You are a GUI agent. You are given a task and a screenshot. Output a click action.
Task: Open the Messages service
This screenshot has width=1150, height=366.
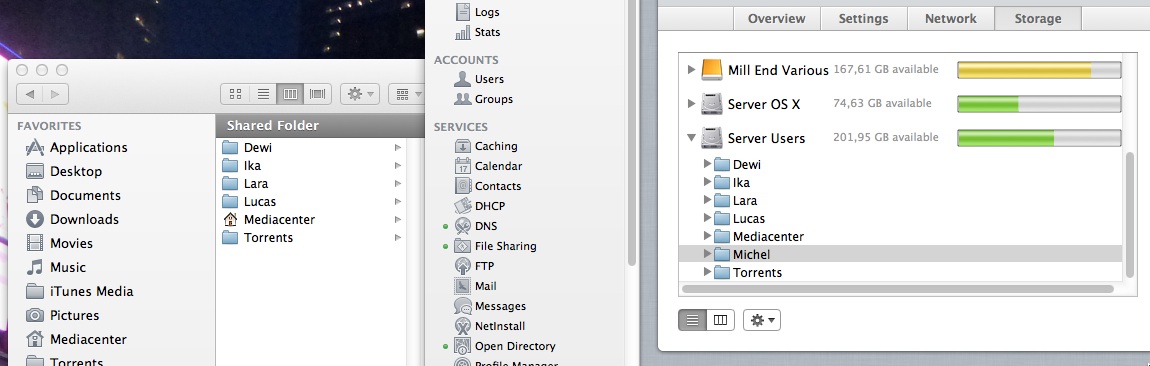click(490, 306)
